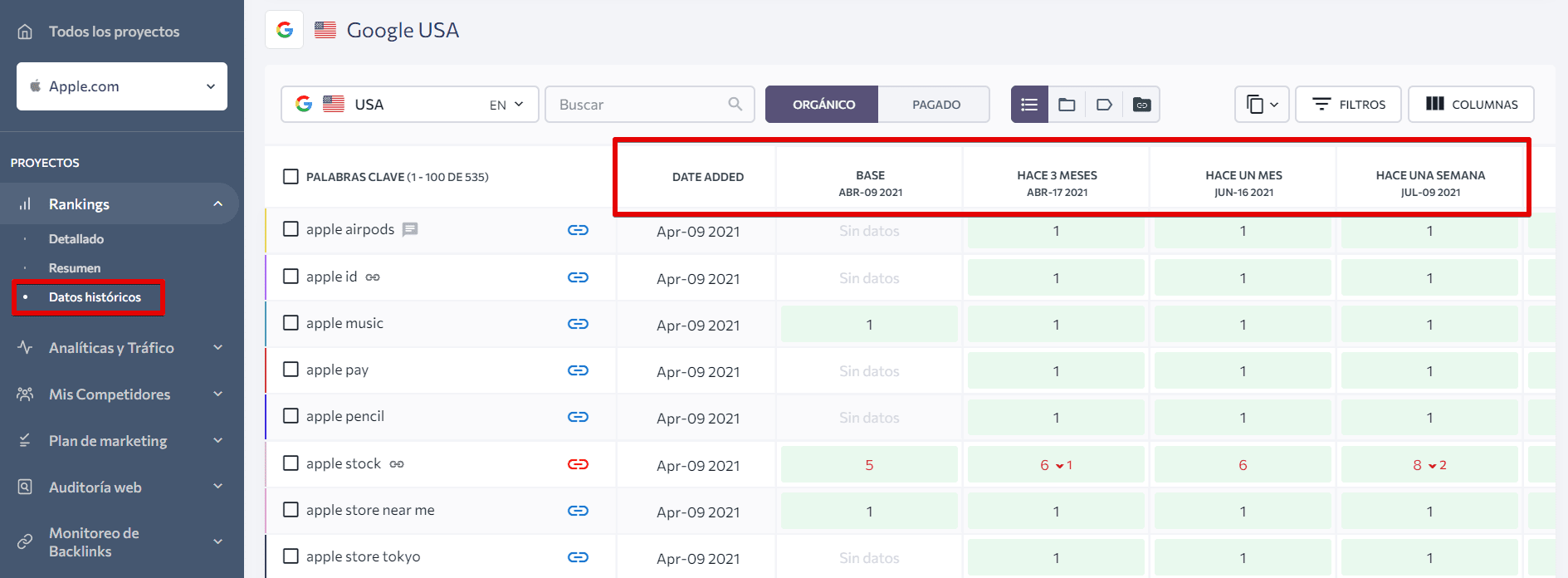
Task: Click the Hace 3 meses column header
Action: (x=1057, y=184)
